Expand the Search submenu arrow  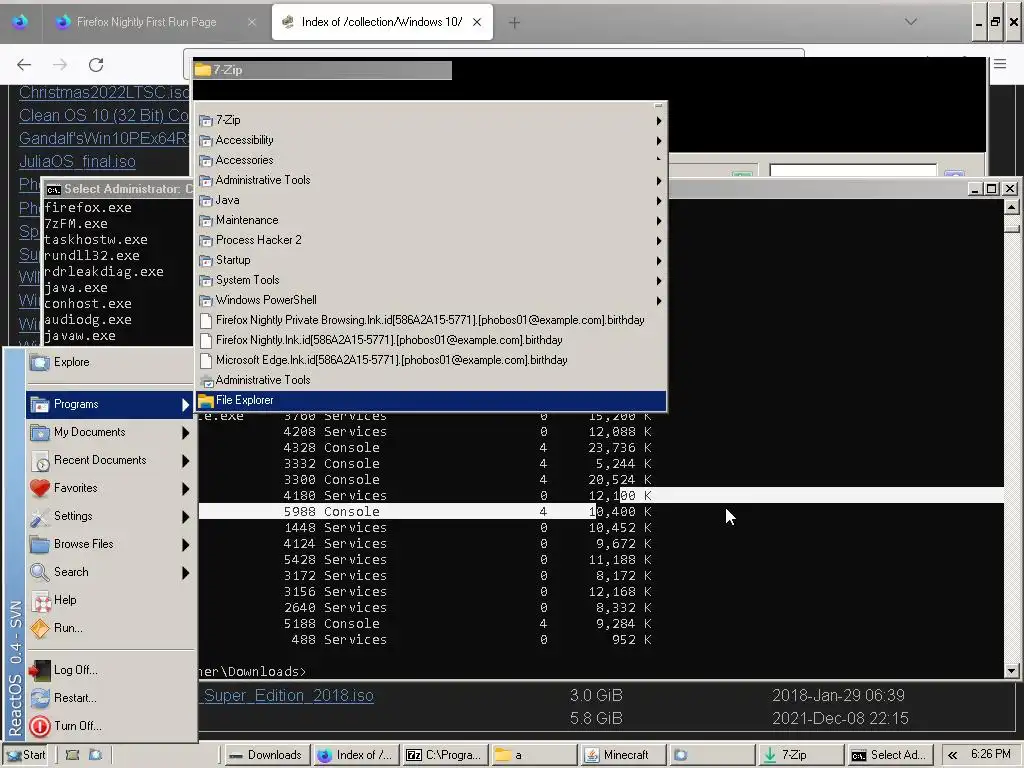tap(185, 573)
